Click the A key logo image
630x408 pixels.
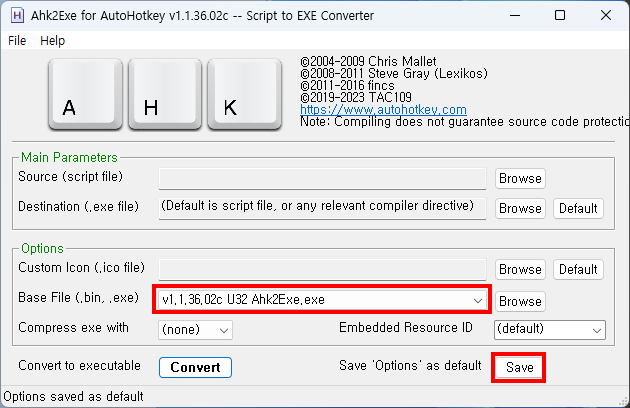(x=85, y=94)
